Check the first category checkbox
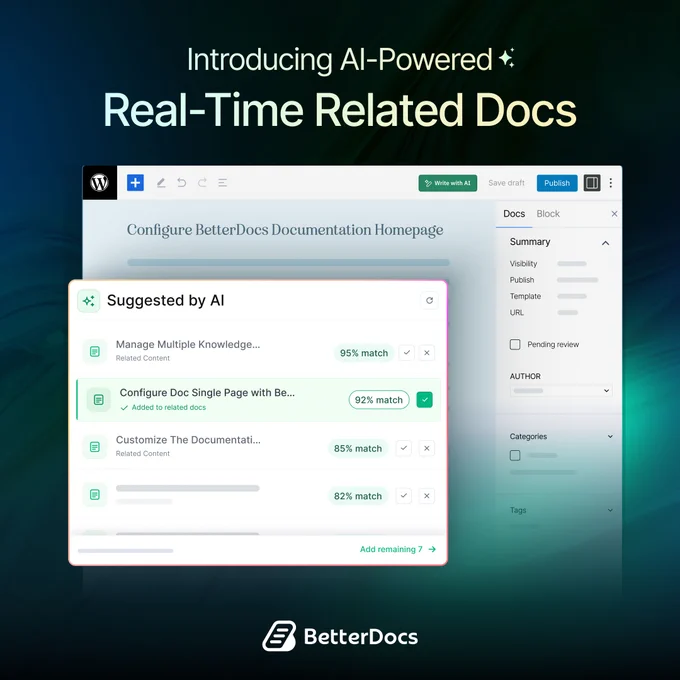Viewport: 680px width, 680px height. click(x=515, y=455)
